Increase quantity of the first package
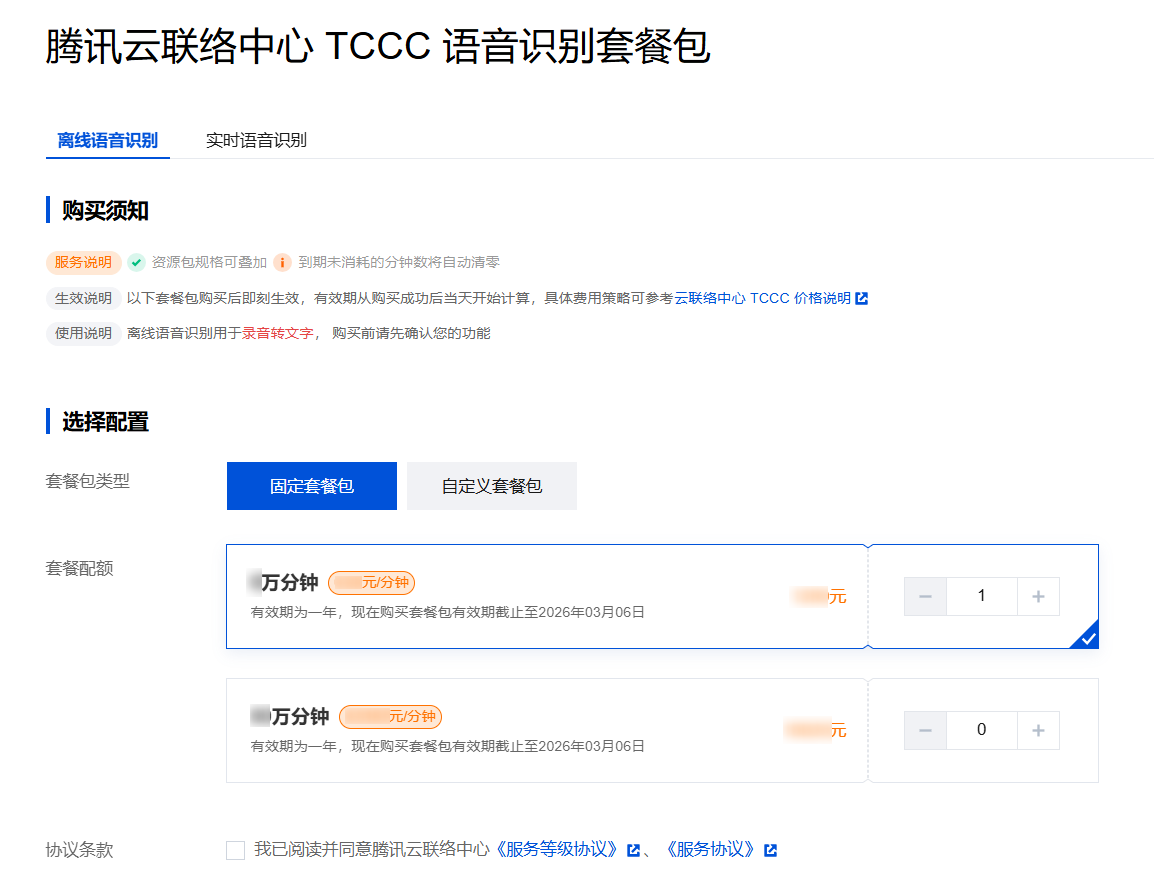This screenshot has height=884, width=1154. [1038, 596]
